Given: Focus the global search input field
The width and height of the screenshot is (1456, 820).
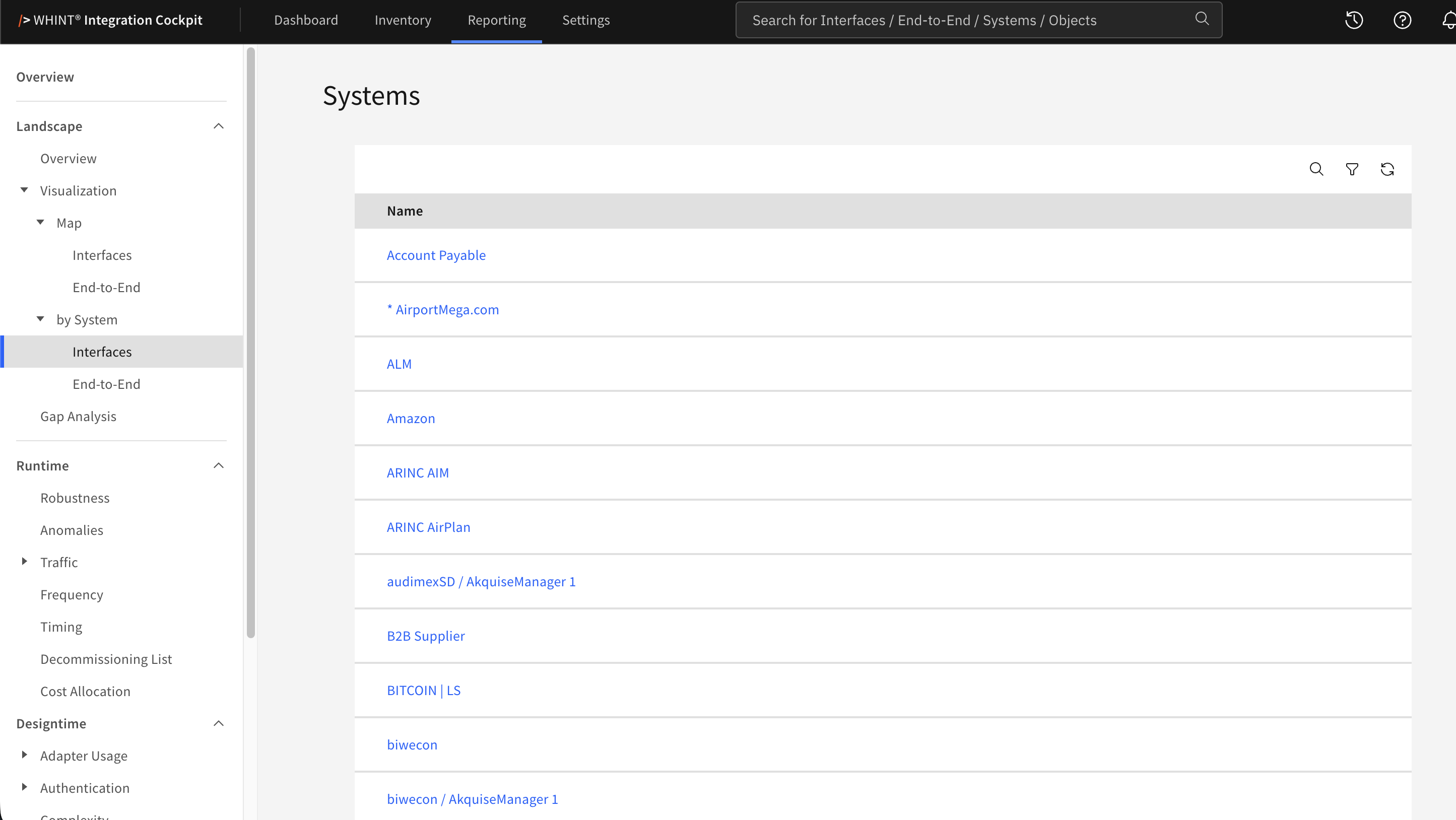Looking at the screenshot, I should tap(979, 20).
